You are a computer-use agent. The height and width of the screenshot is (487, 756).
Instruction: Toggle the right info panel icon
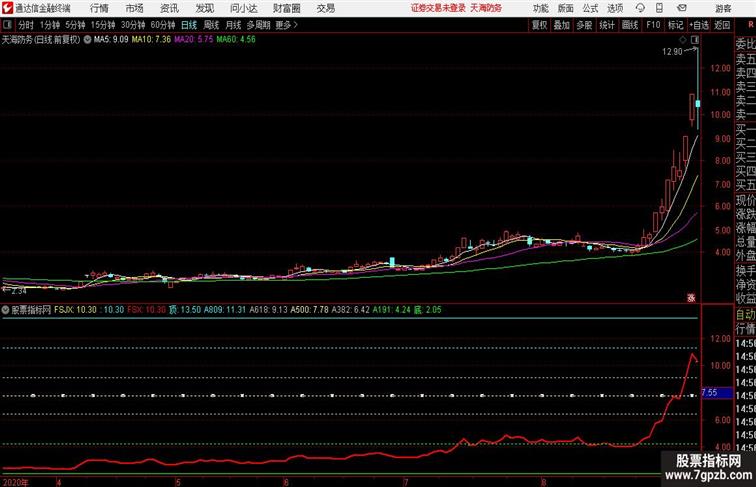(695, 40)
